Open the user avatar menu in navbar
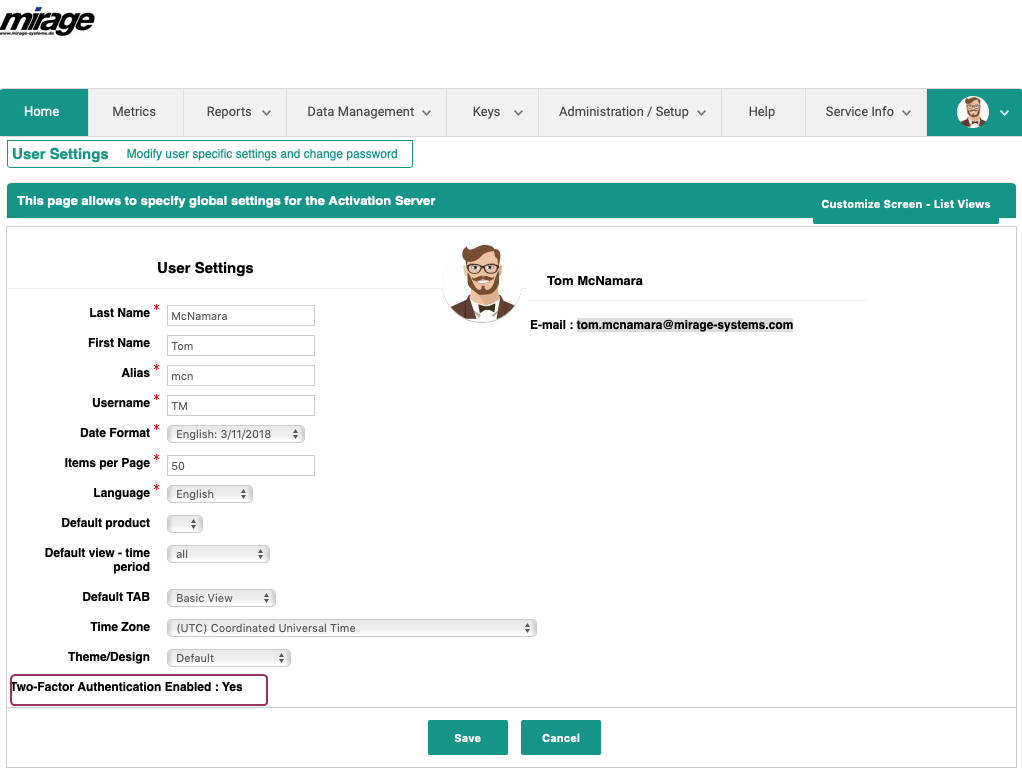 982,112
